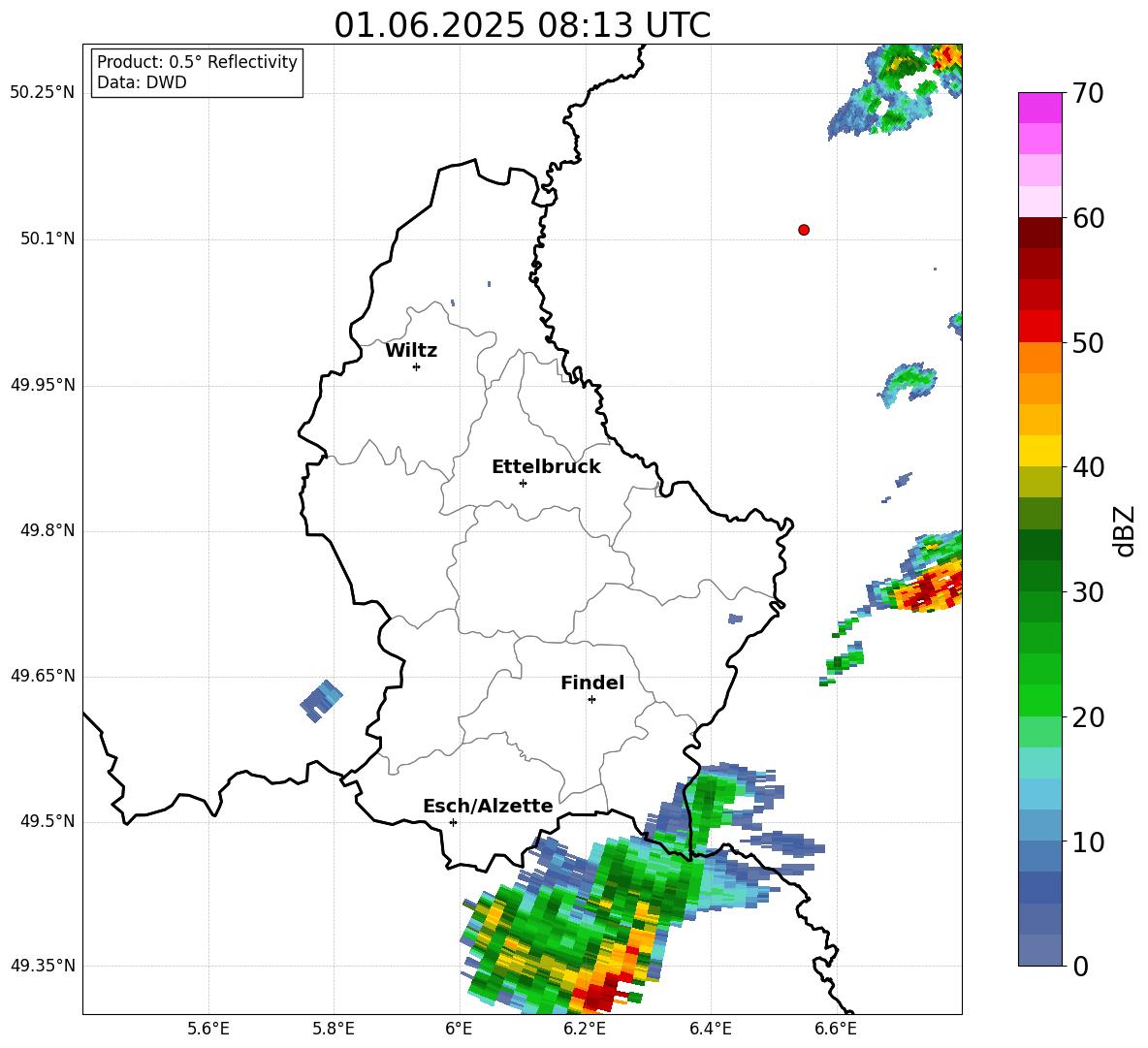Click the 6.2°E longitude label
The image size is (1148, 1048).
click(585, 1029)
